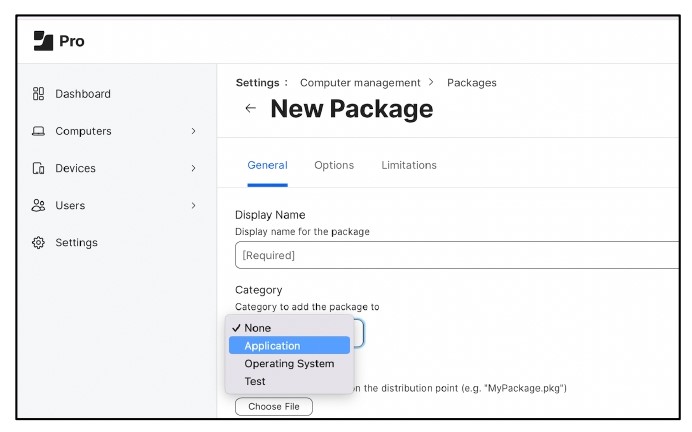Screen dimensions: 692x432
Task: Click the Choose File button
Action: (x=274, y=406)
